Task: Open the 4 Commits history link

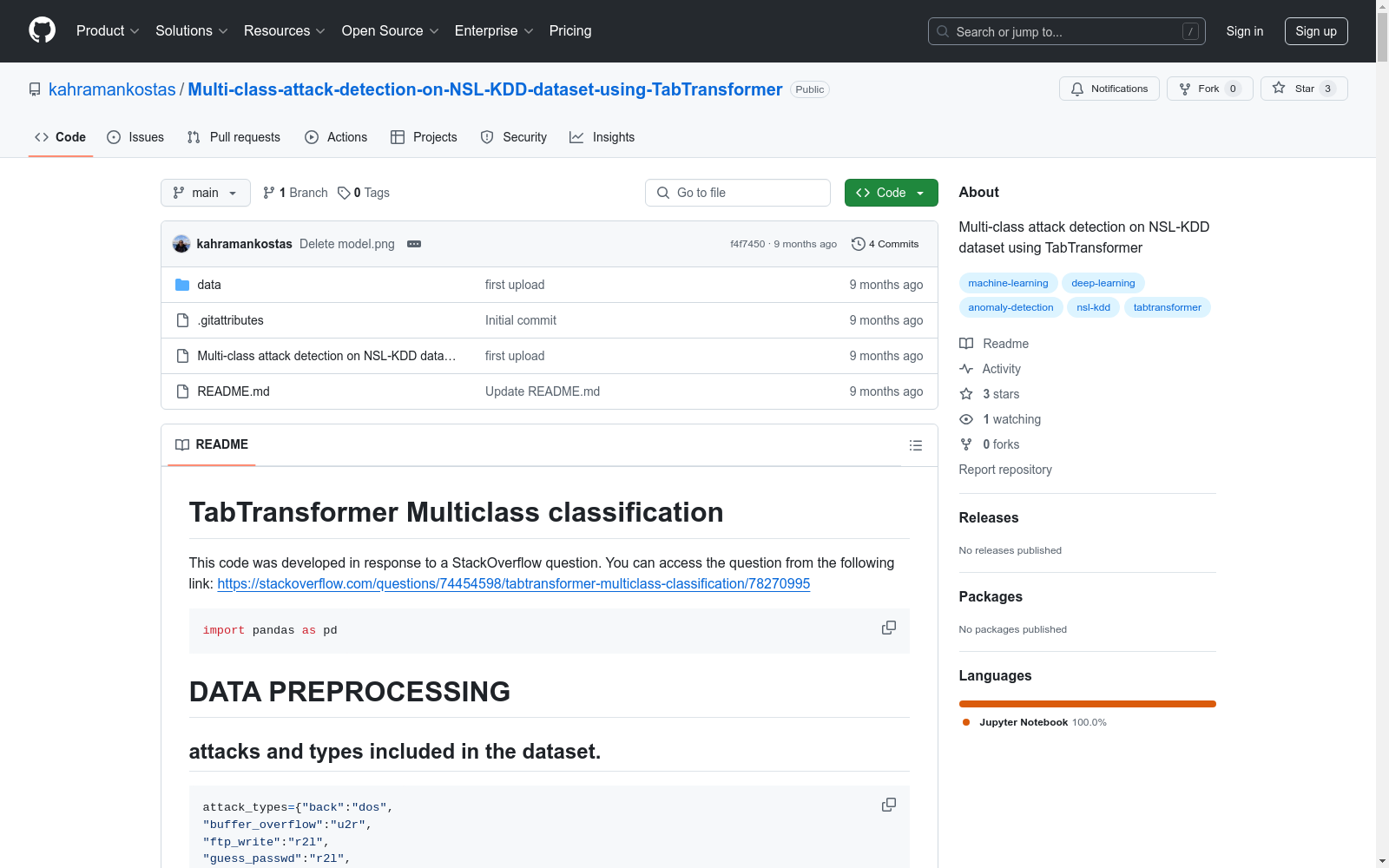Action: click(x=885, y=244)
